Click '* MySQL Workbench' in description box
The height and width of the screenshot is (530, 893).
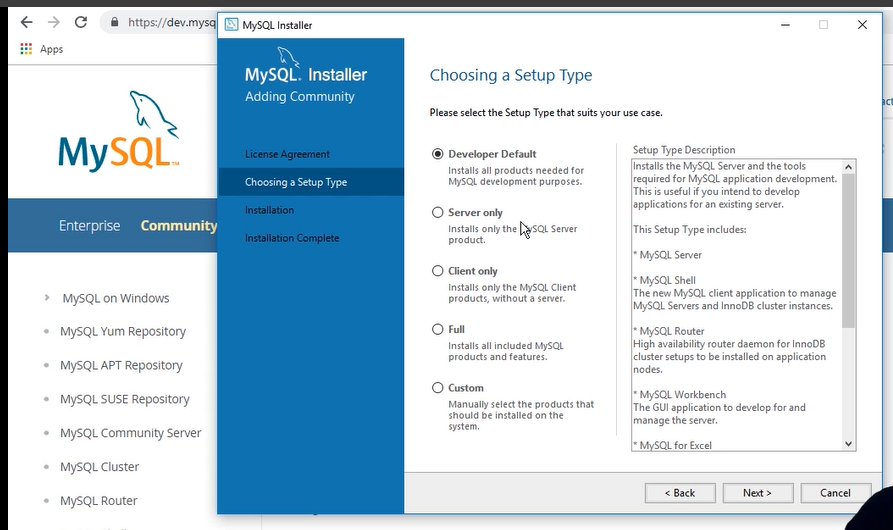[679, 395]
